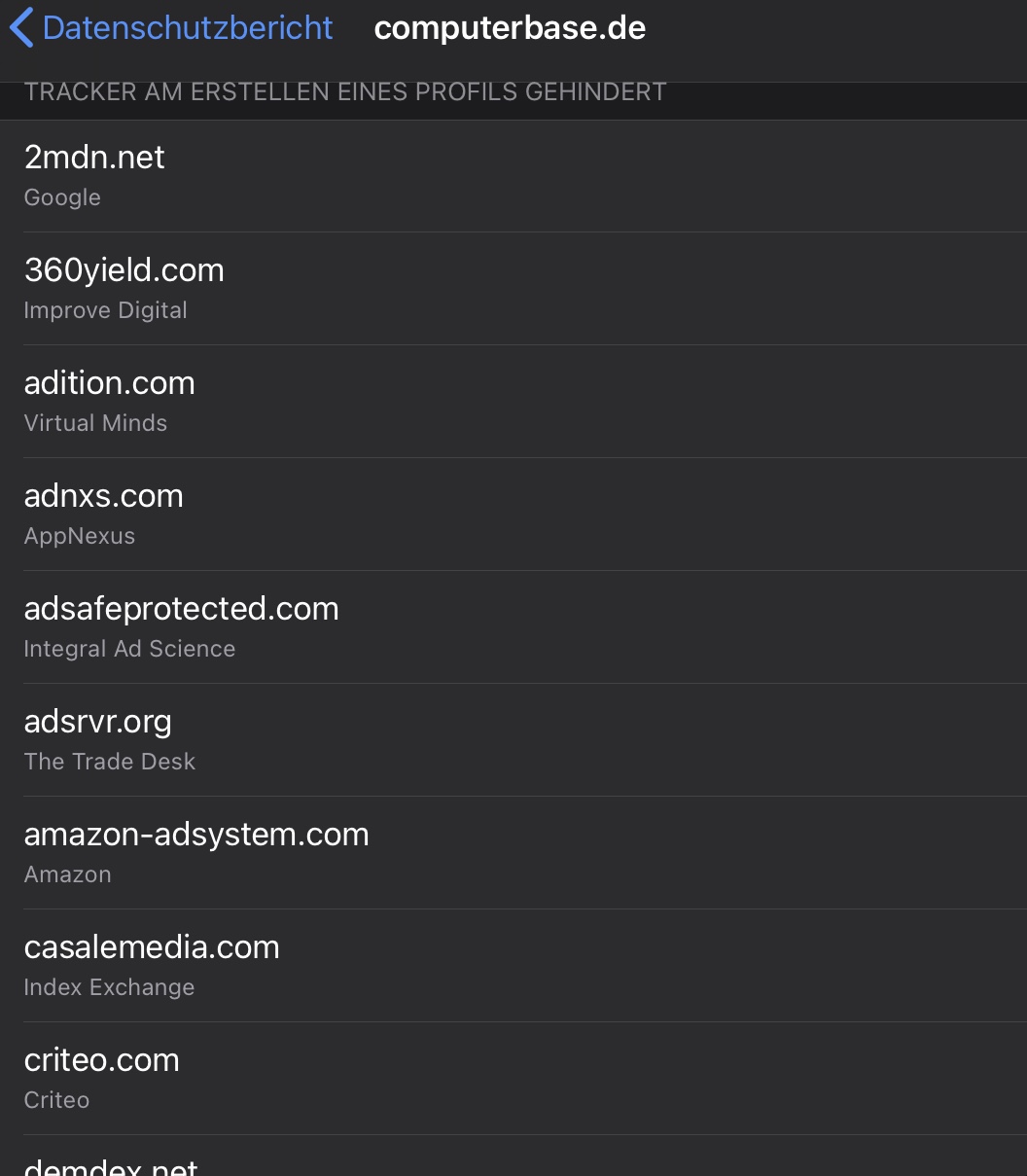Select the adsafeprotected.com entry

(513, 627)
